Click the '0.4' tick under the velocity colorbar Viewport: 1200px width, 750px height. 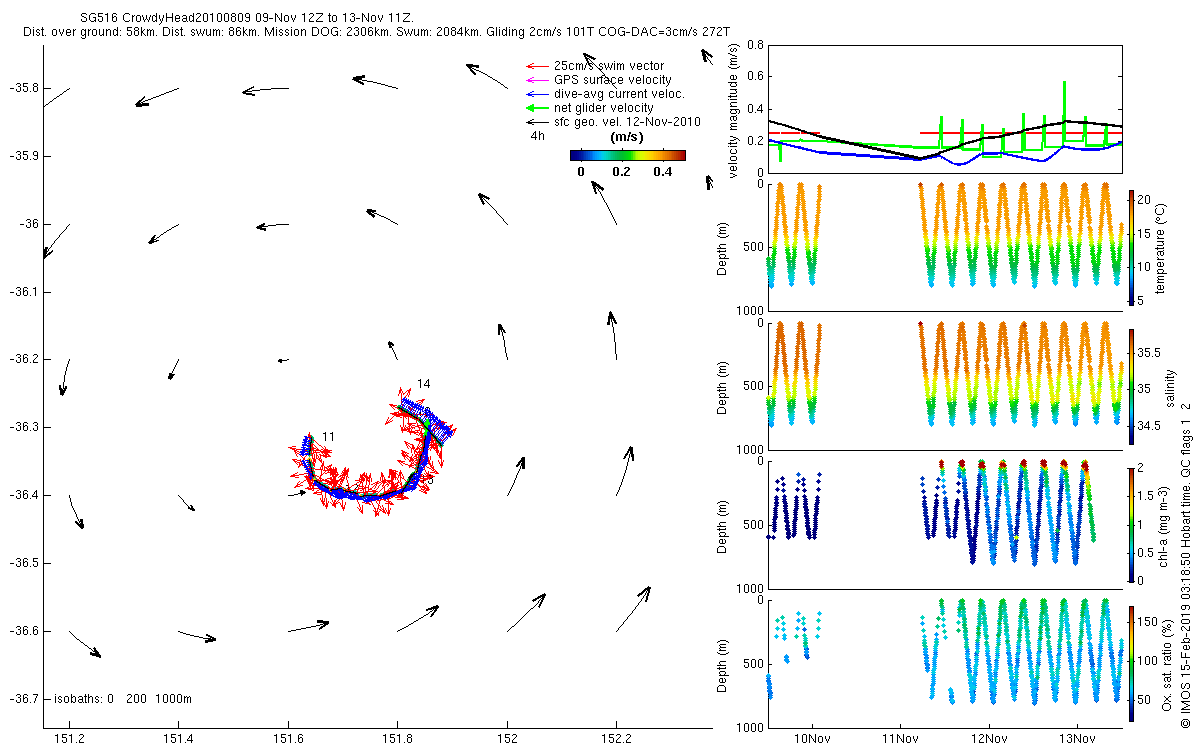664,171
